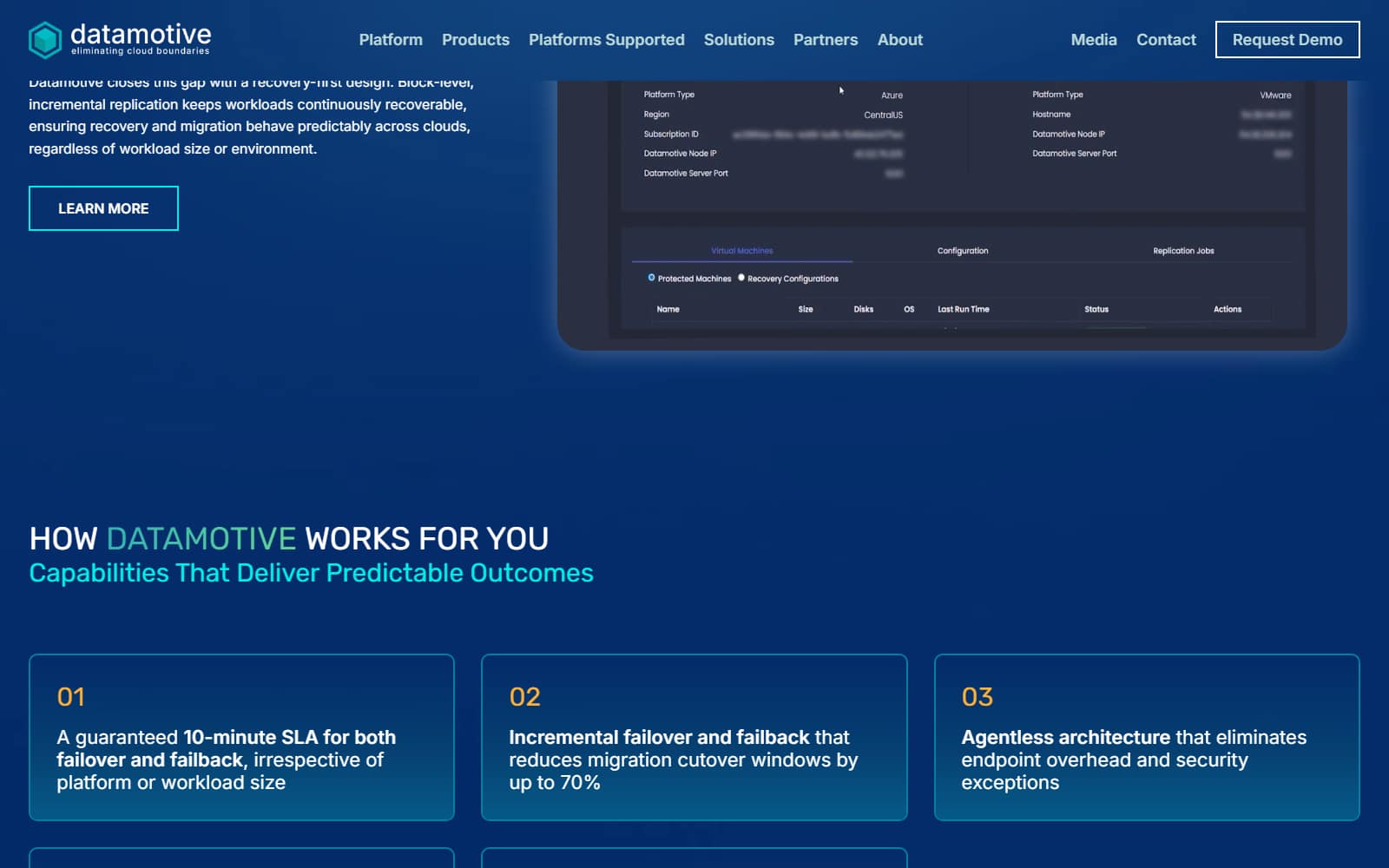Click the Azure platform type value
This screenshot has height=868, width=1389.
pos(892,95)
